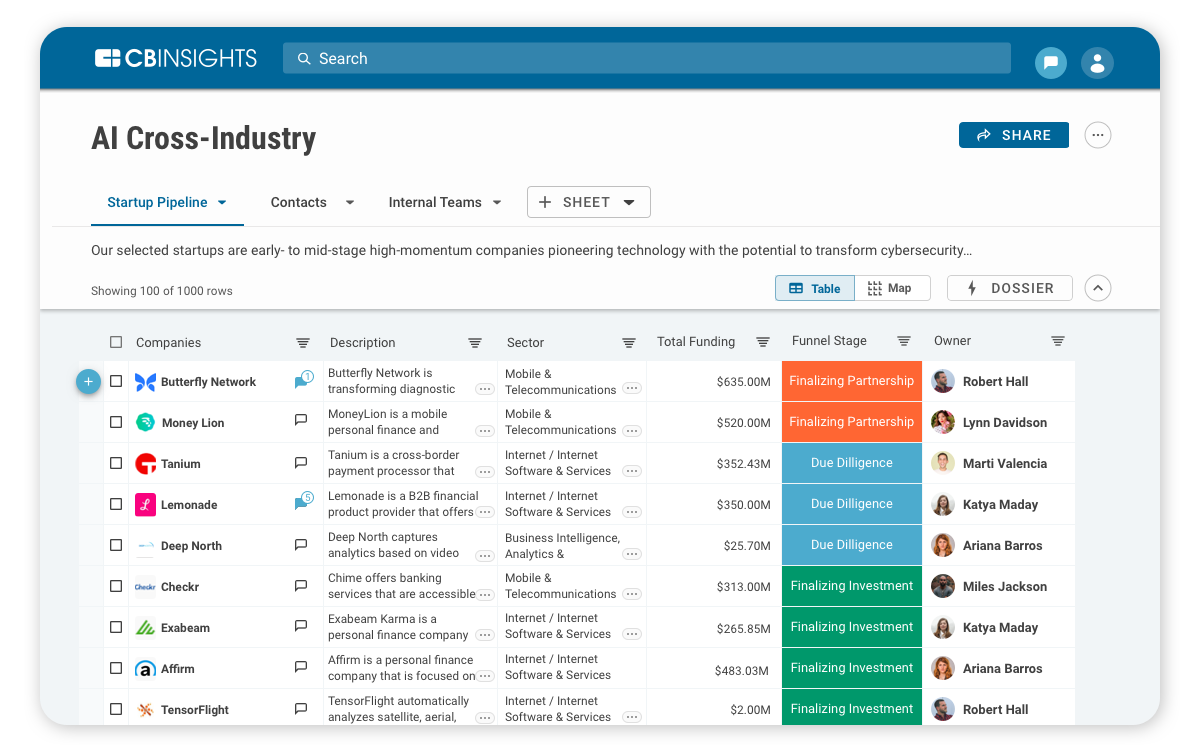Screen dimensions: 1200x752
Task: Switch to the Internal Teams tab
Action: tap(435, 202)
